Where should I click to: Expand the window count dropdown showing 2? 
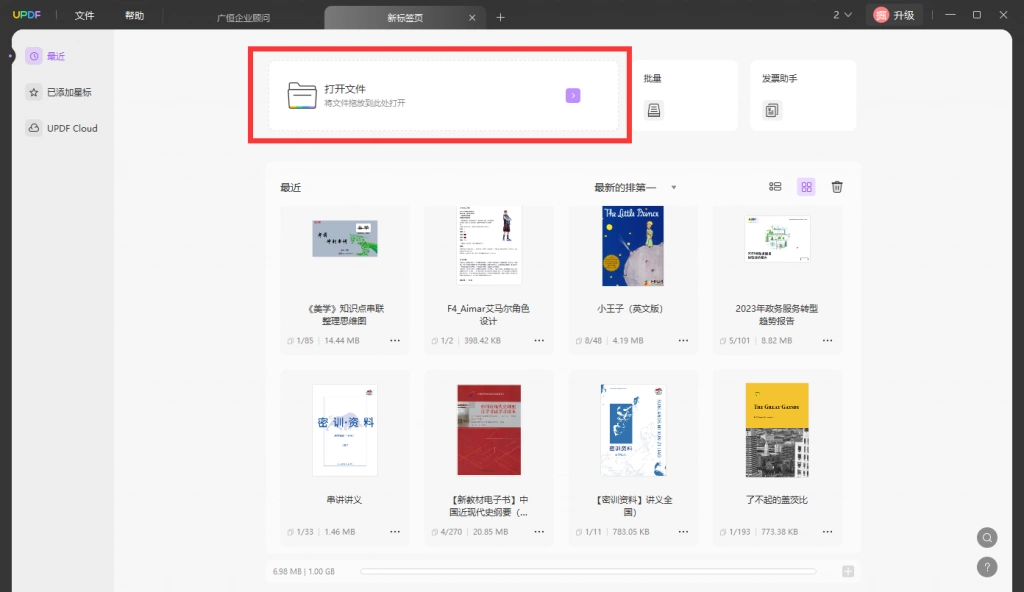(x=842, y=15)
